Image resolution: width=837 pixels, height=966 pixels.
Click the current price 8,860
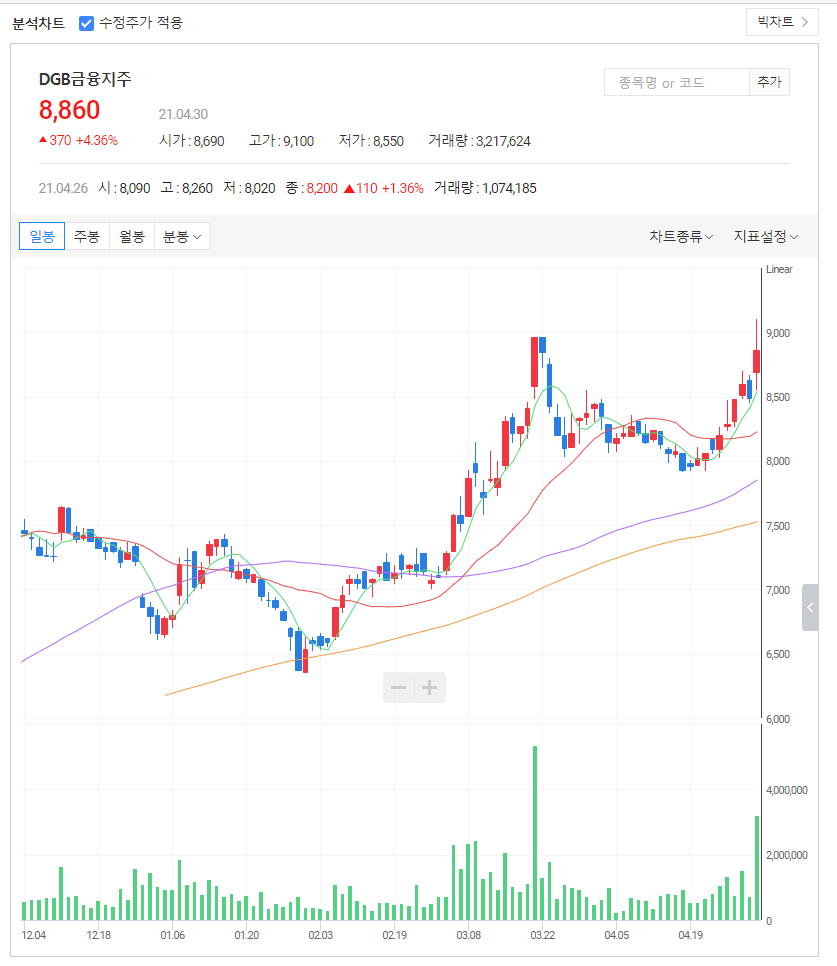click(69, 110)
